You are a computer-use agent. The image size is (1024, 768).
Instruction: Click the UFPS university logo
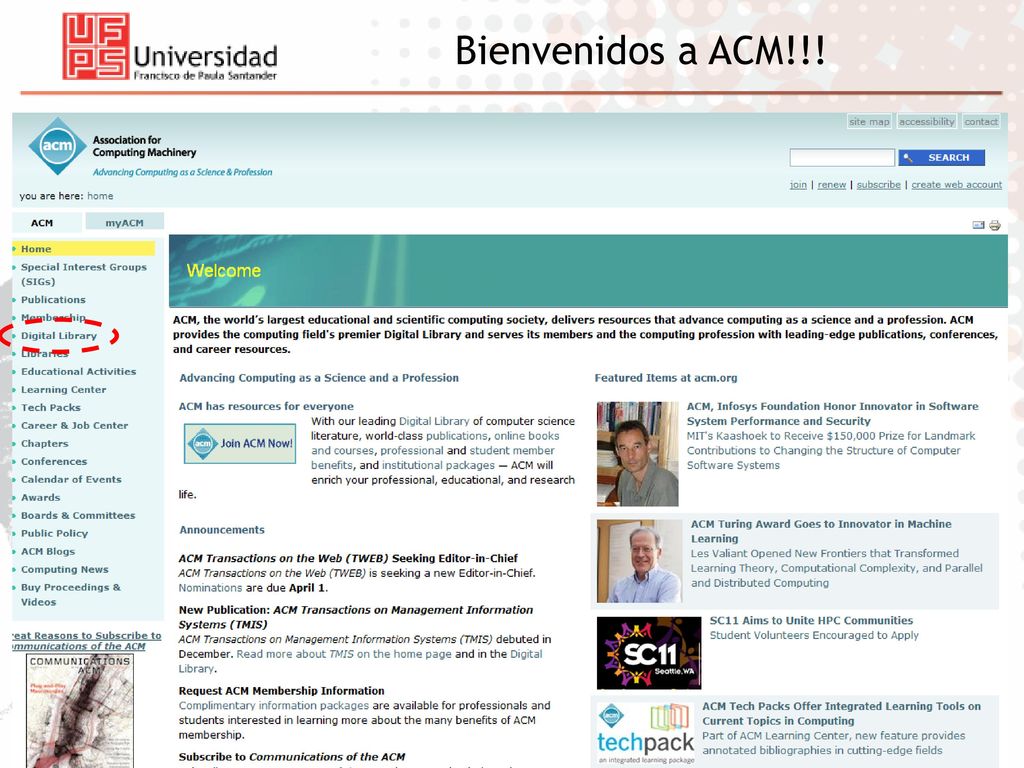point(170,46)
